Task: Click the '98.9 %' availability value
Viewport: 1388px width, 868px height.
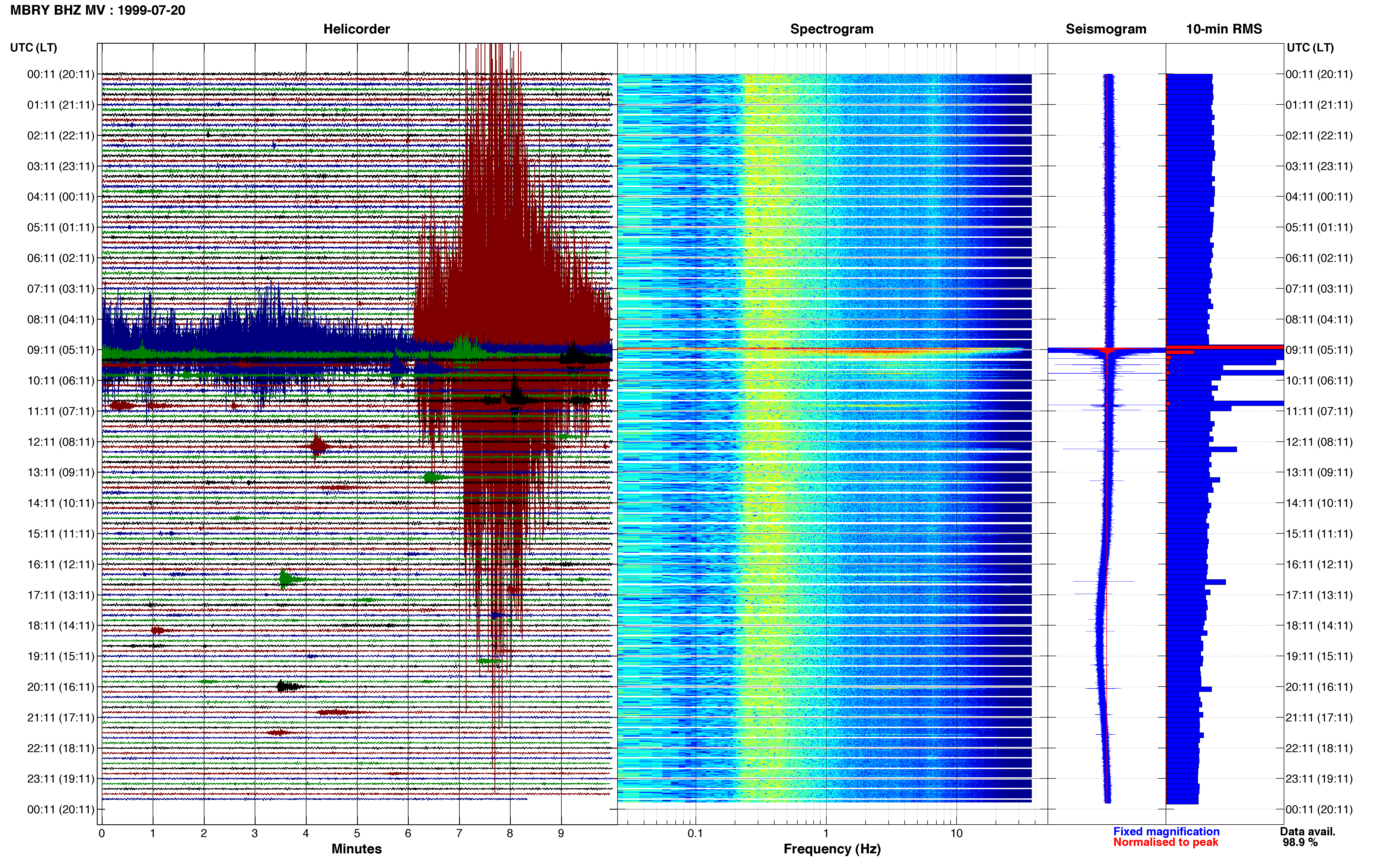Action: [1300, 842]
